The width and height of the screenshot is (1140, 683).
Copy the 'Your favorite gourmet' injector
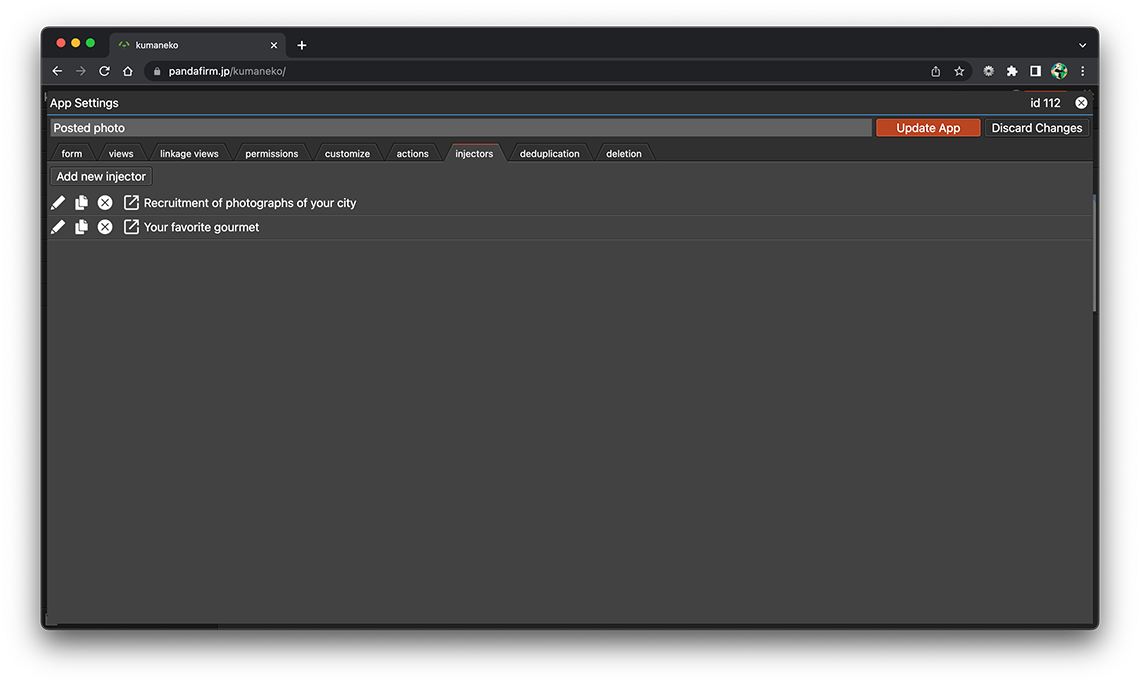[x=81, y=227]
